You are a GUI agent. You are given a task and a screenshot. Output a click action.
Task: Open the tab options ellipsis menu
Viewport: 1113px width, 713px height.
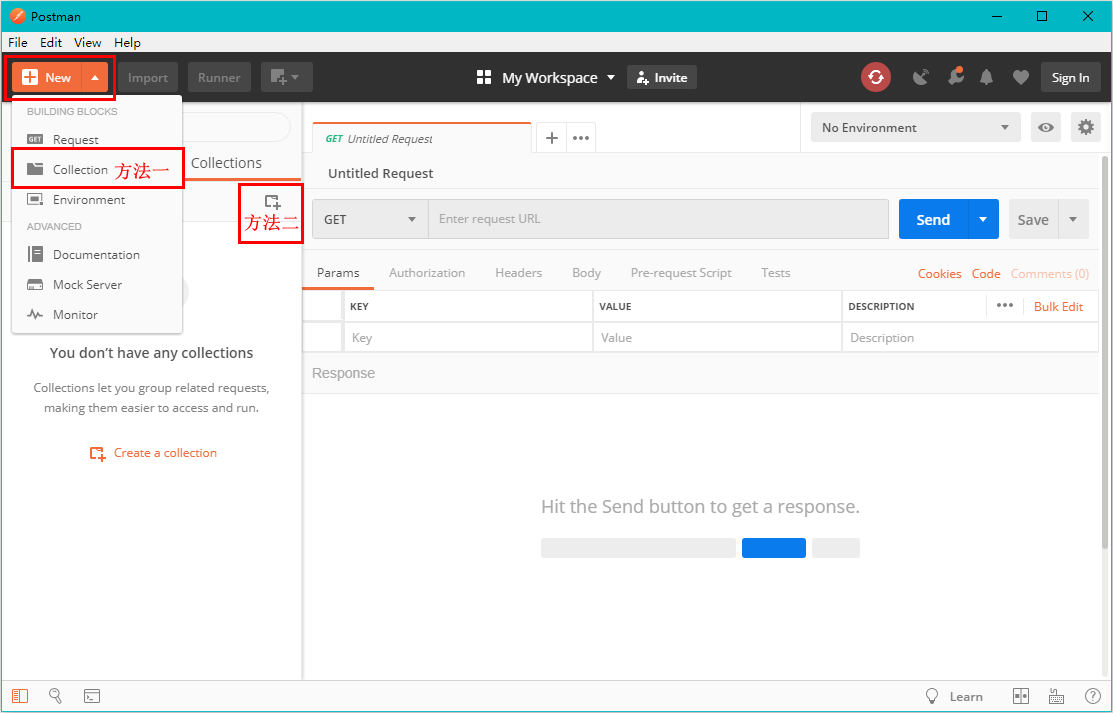click(x=581, y=138)
